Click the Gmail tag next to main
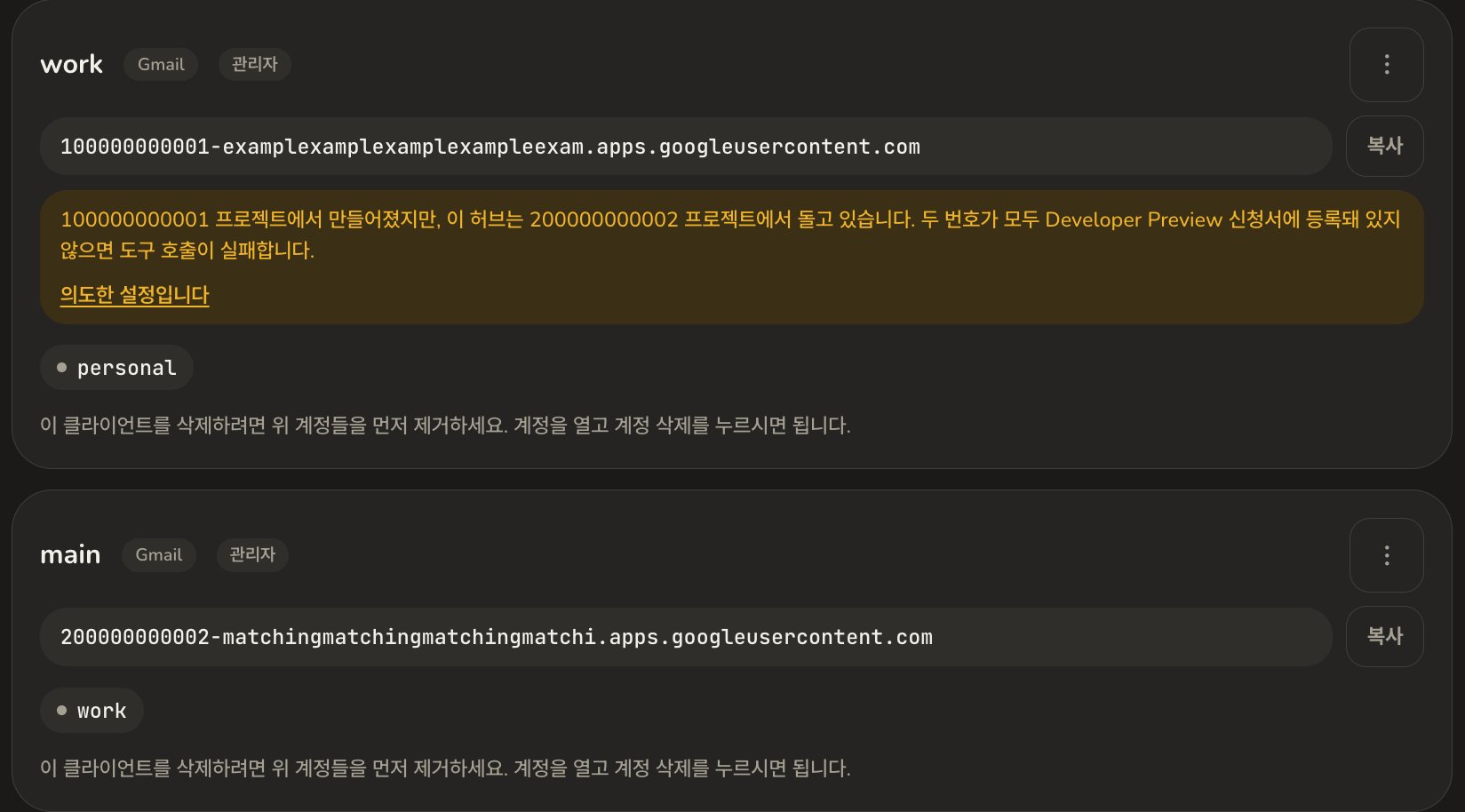1465x812 pixels. point(159,554)
